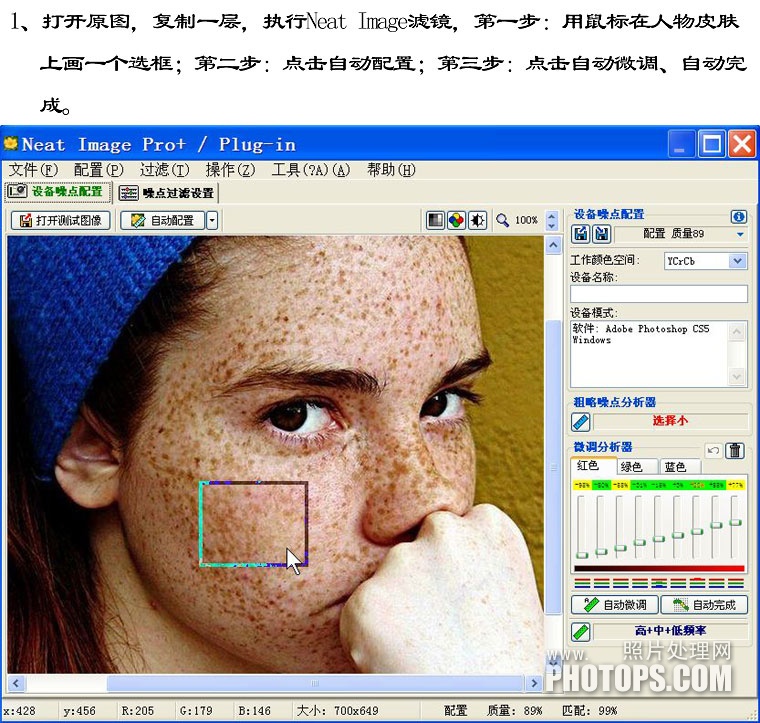Click the trash icon in fine-tune analyzer
760x723 pixels.
(735, 451)
